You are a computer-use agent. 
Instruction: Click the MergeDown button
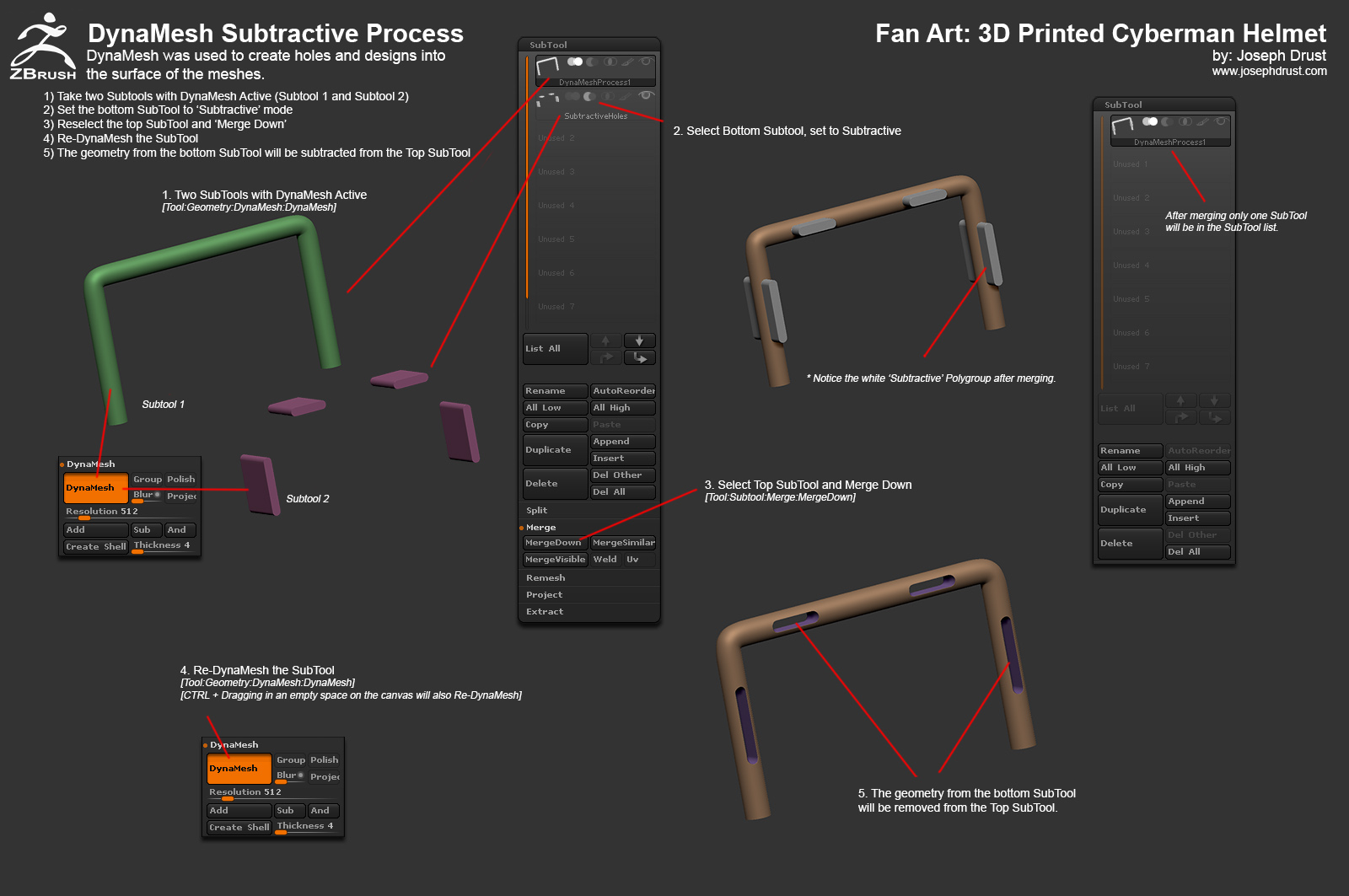(x=556, y=543)
